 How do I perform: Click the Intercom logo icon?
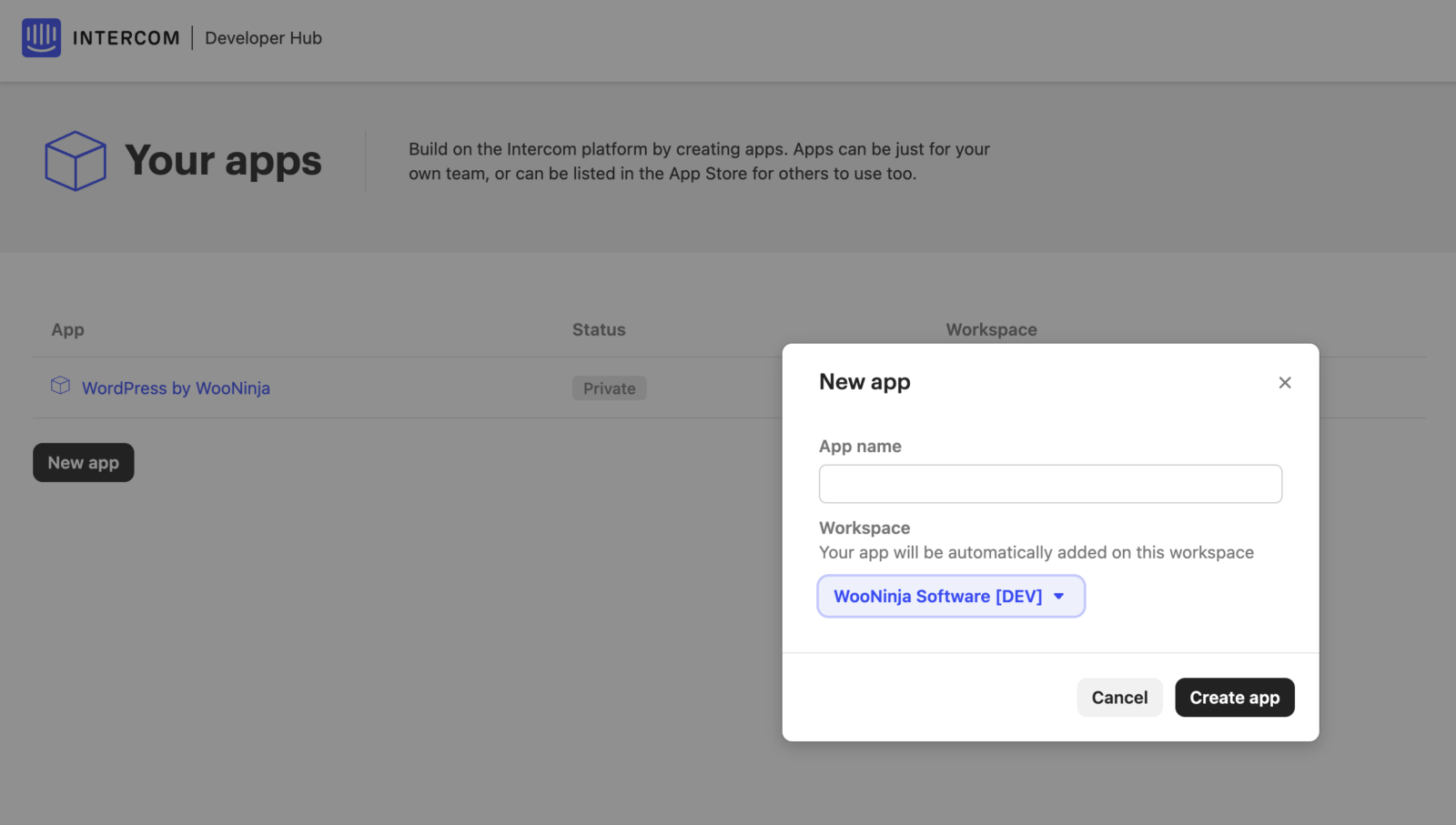[41, 37]
